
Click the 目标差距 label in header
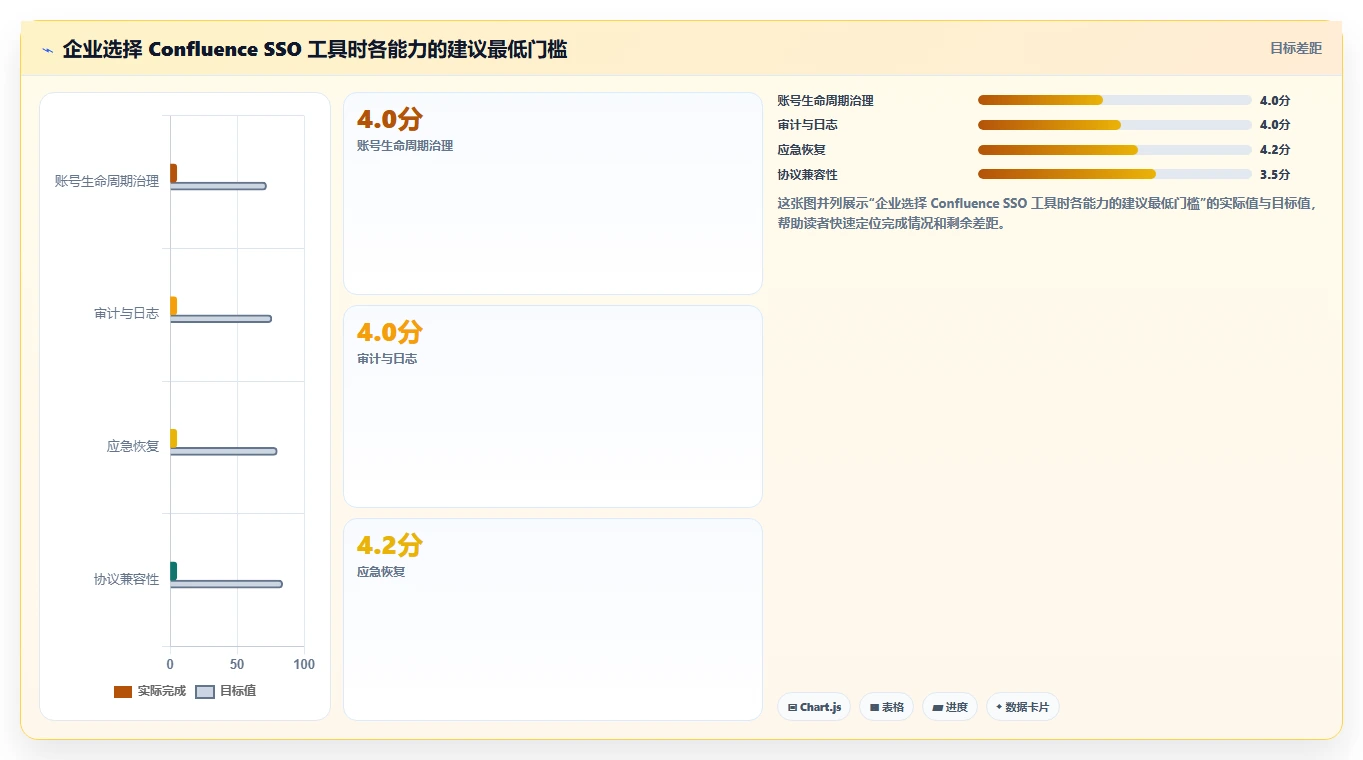pyautogui.click(x=1295, y=48)
